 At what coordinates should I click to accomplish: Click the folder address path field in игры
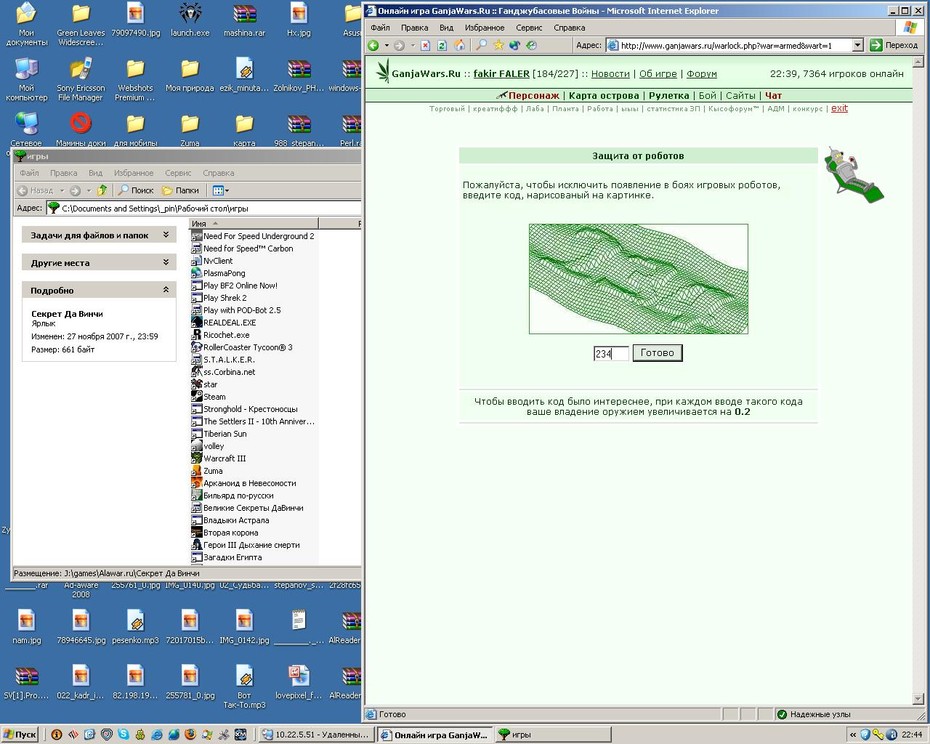(x=203, y=208)
